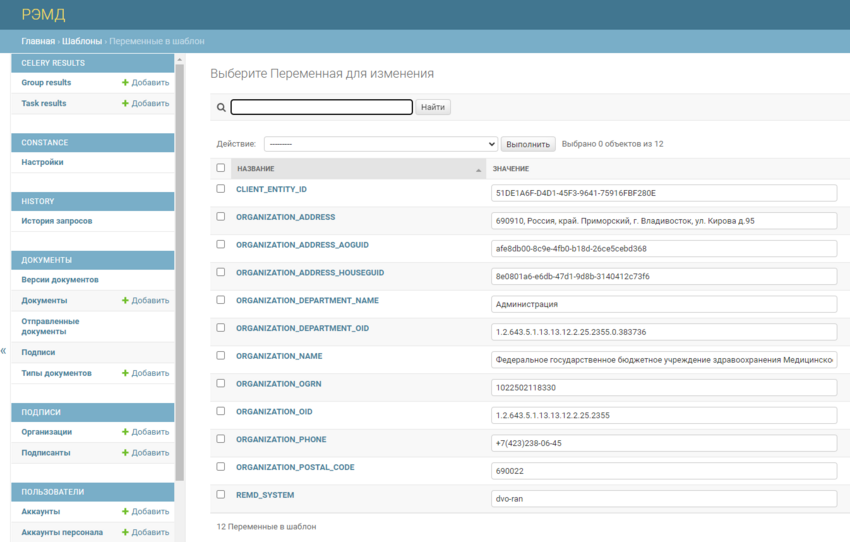Click the Выполнить button
Screen dimensions: 850x542
528,144
